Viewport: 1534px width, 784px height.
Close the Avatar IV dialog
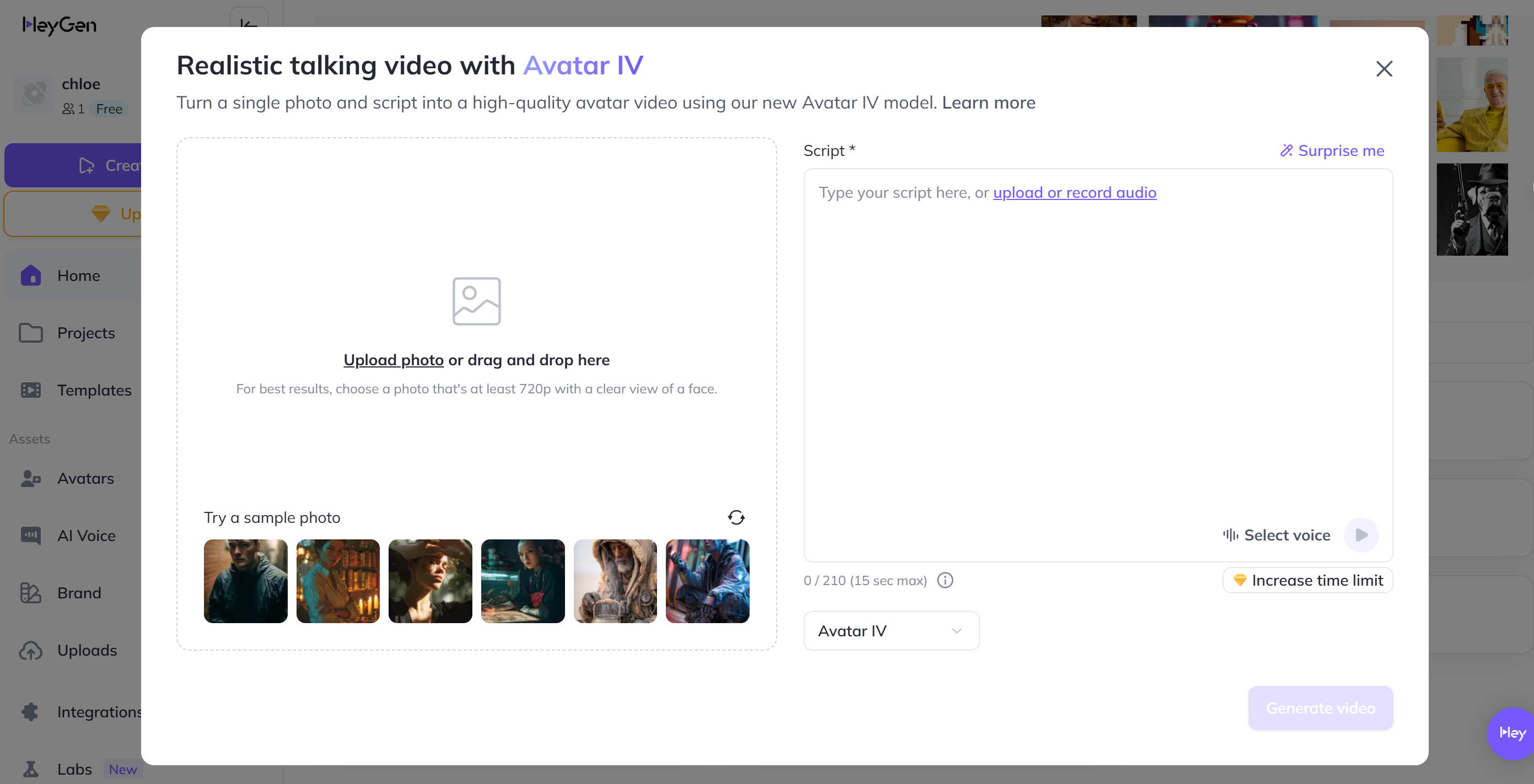1384,69
